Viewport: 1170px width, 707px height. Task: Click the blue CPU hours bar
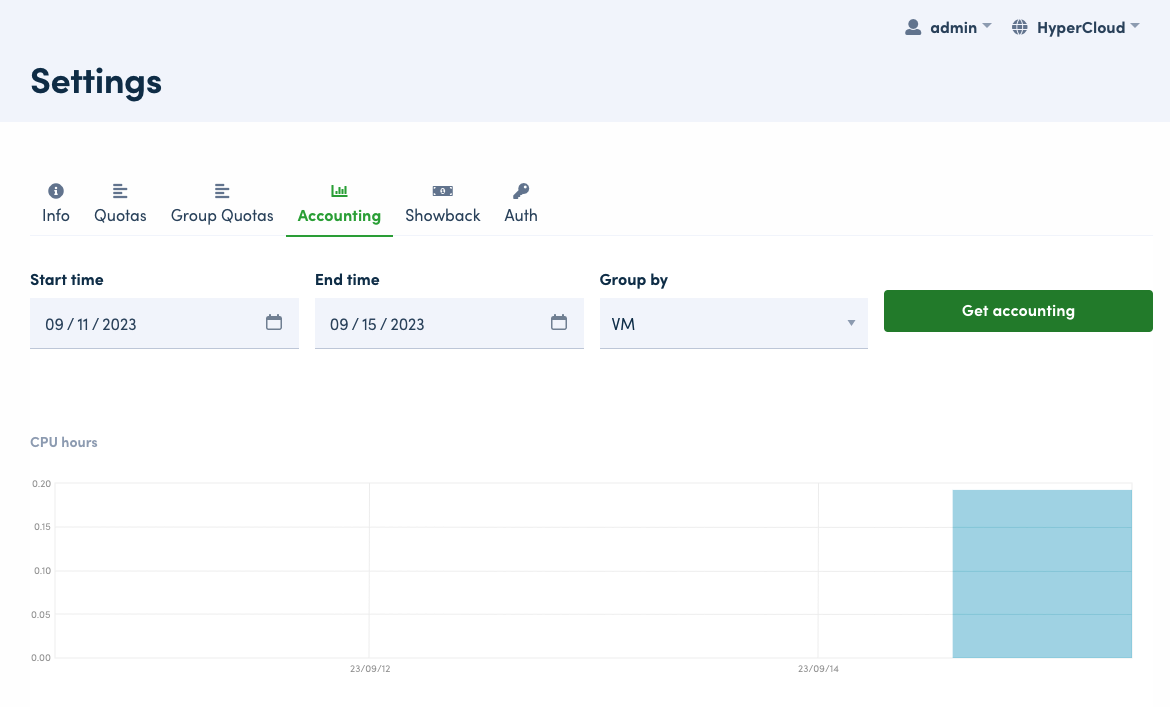coord(1041,573)
